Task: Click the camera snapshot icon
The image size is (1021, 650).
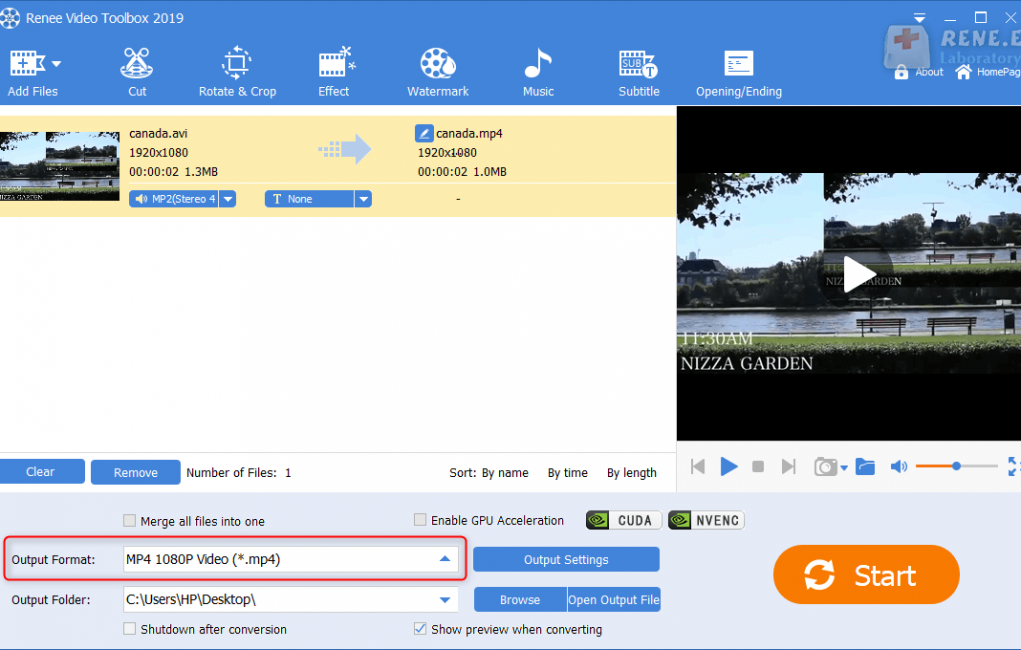Action: click(x=825, y=467)
